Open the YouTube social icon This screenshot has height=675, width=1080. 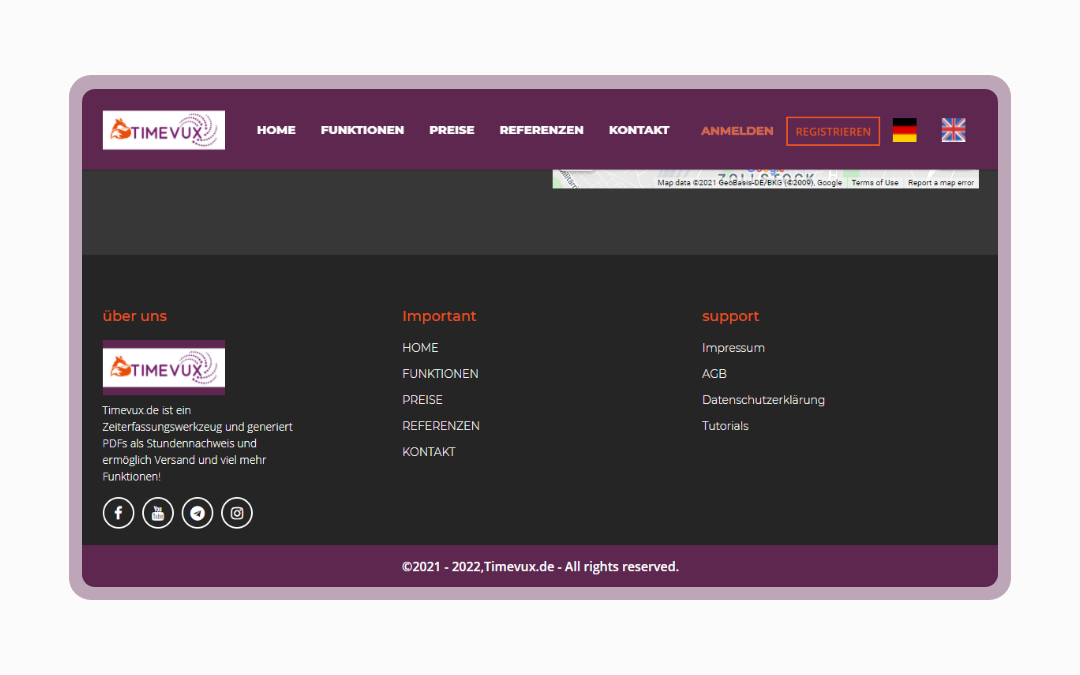(158, 513)
